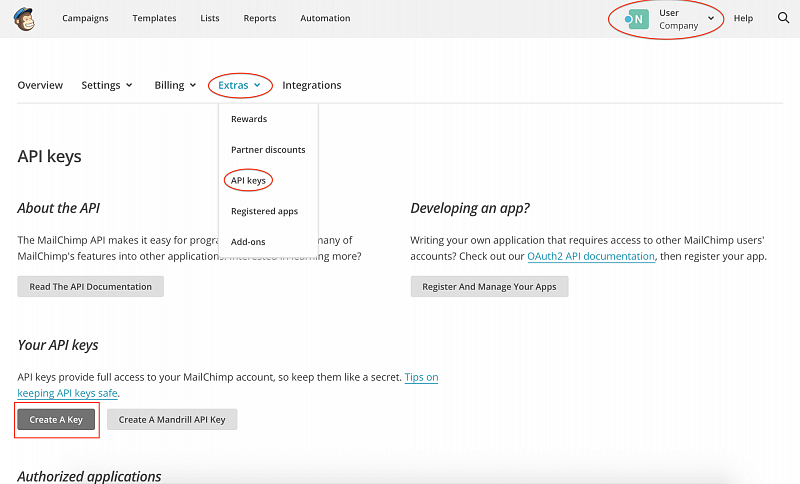Viewport: 800px width, 484px height.
Task: Click the Your API keys heading
Action: point(58,345)
